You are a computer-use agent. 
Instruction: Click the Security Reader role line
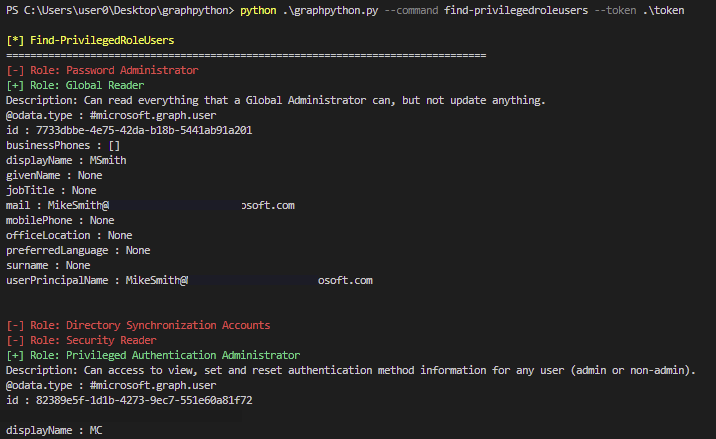click(x=87, y=340)
